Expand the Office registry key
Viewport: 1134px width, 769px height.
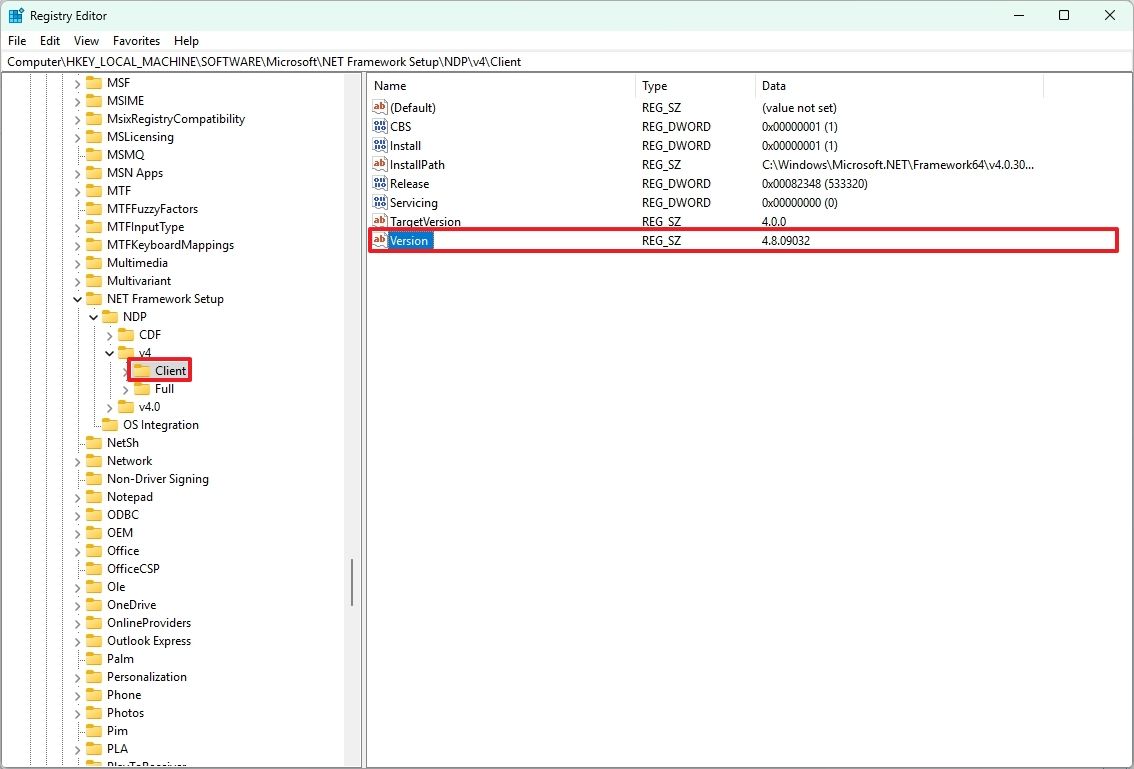pos(77,550)
